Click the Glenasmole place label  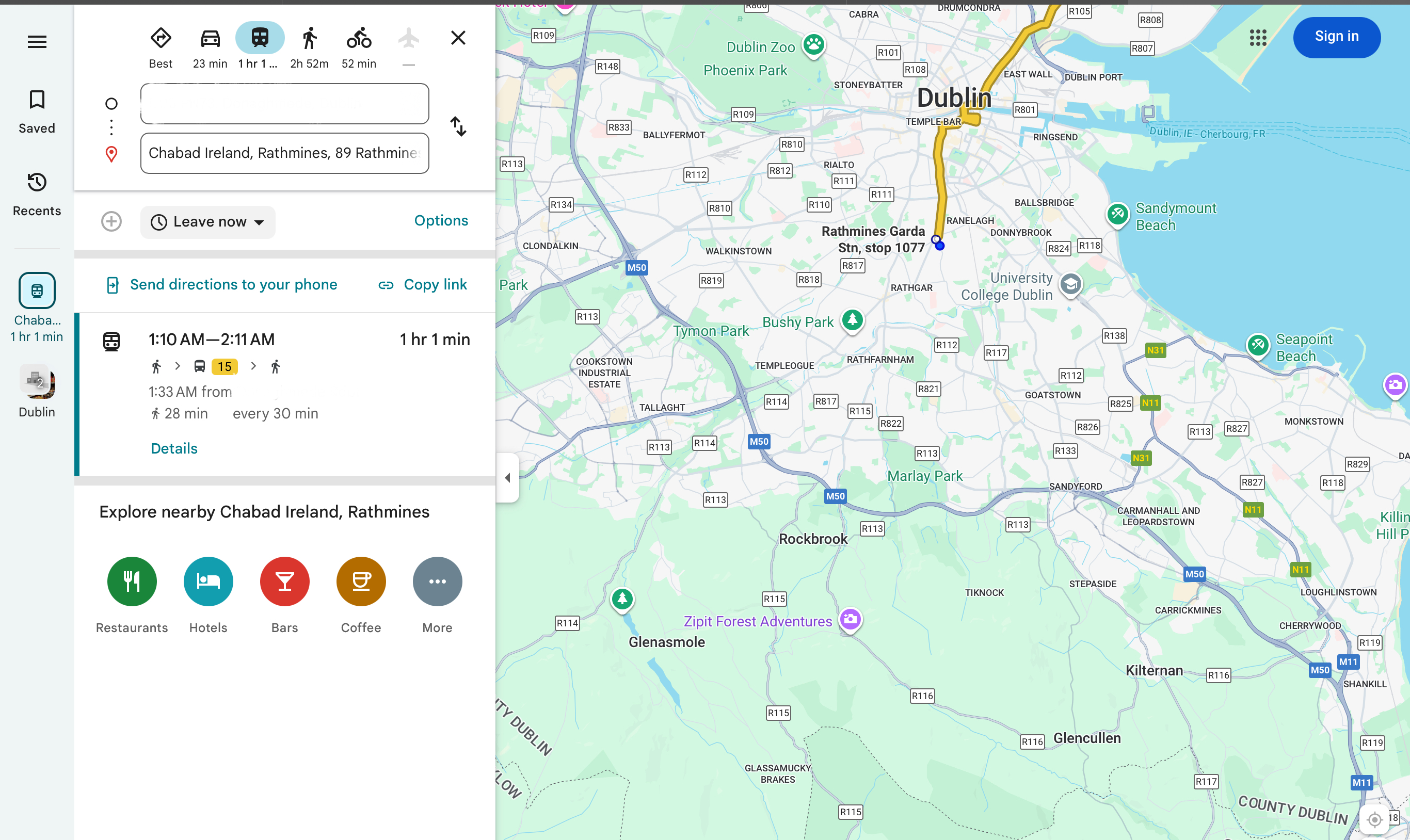[667, 642]
